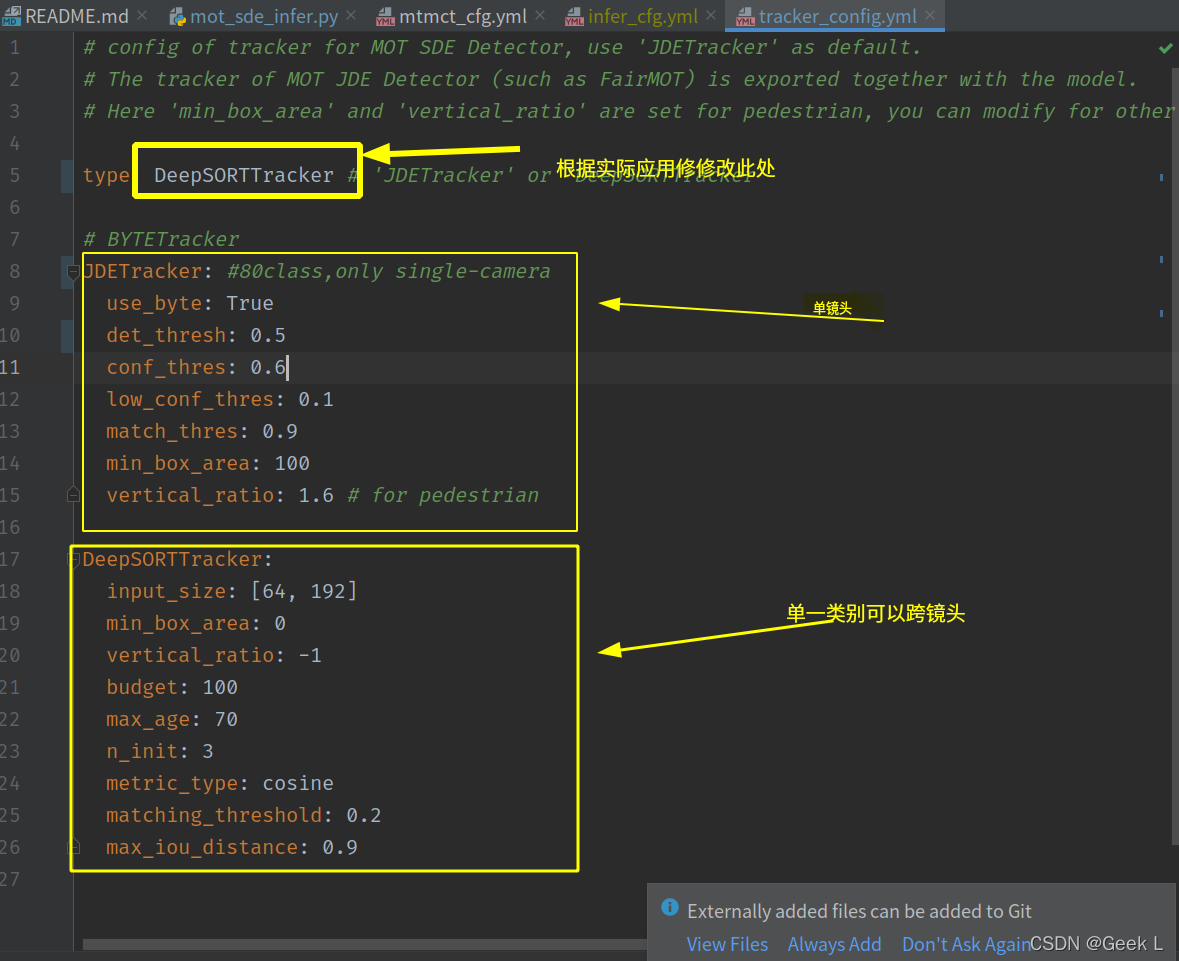The image size is (1179, 961).
Task: Click View Files link in notification
Action: pos(727,944)
